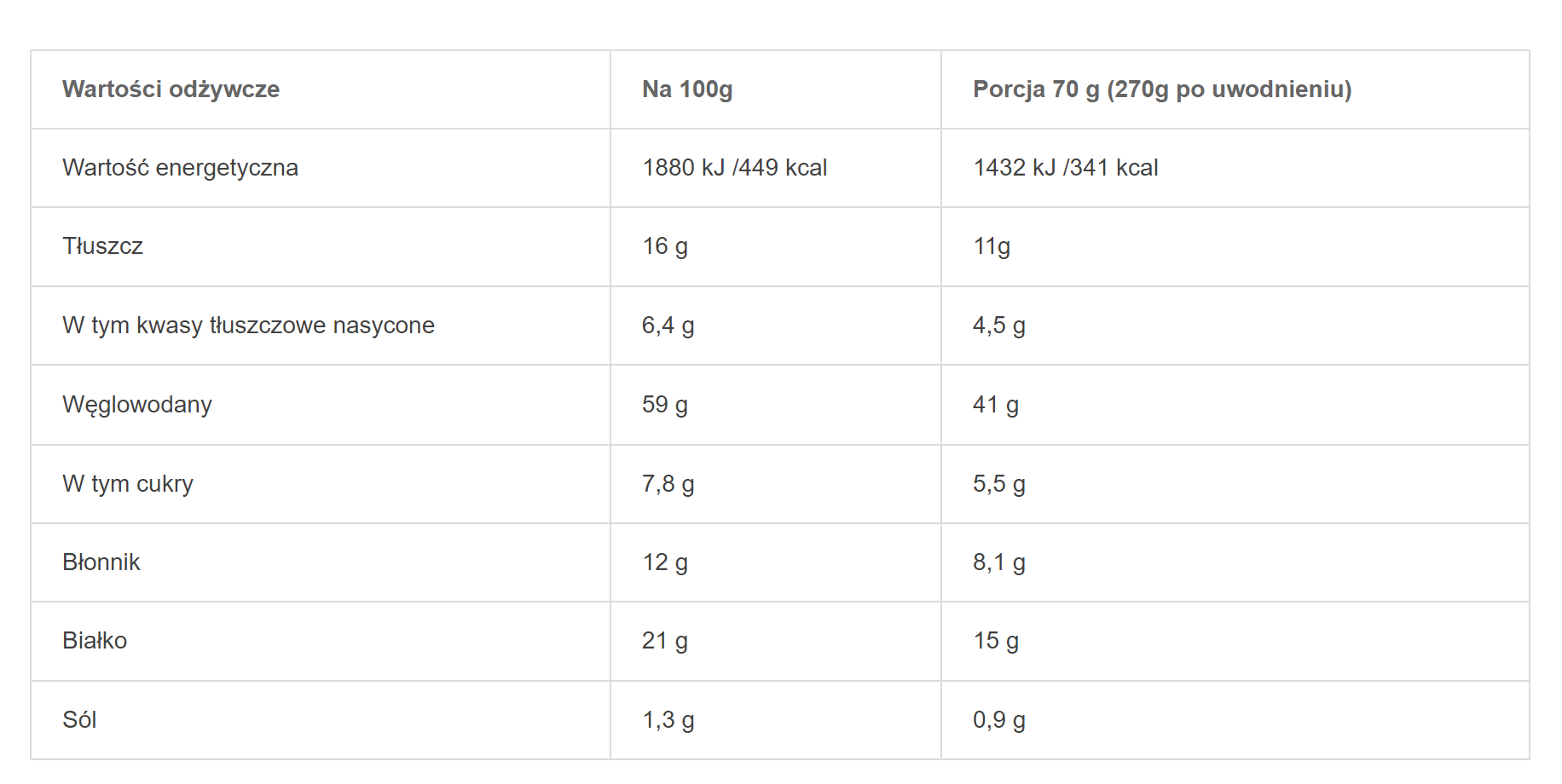Screen dimensions: 1562x784
Task: Click the "Węglowodany" row label
Action: pos(136,405)
